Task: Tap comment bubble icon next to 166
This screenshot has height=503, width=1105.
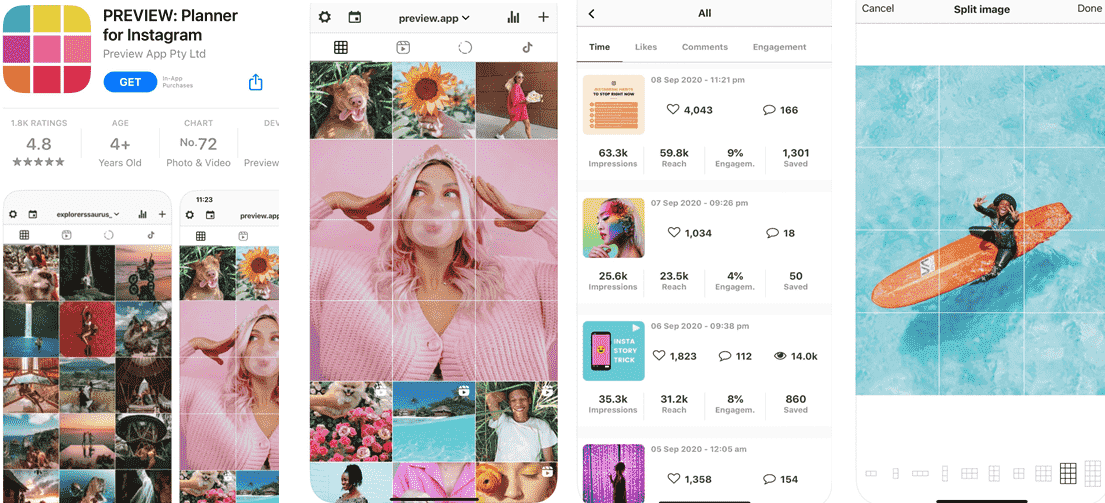Action: click(769, 110)
